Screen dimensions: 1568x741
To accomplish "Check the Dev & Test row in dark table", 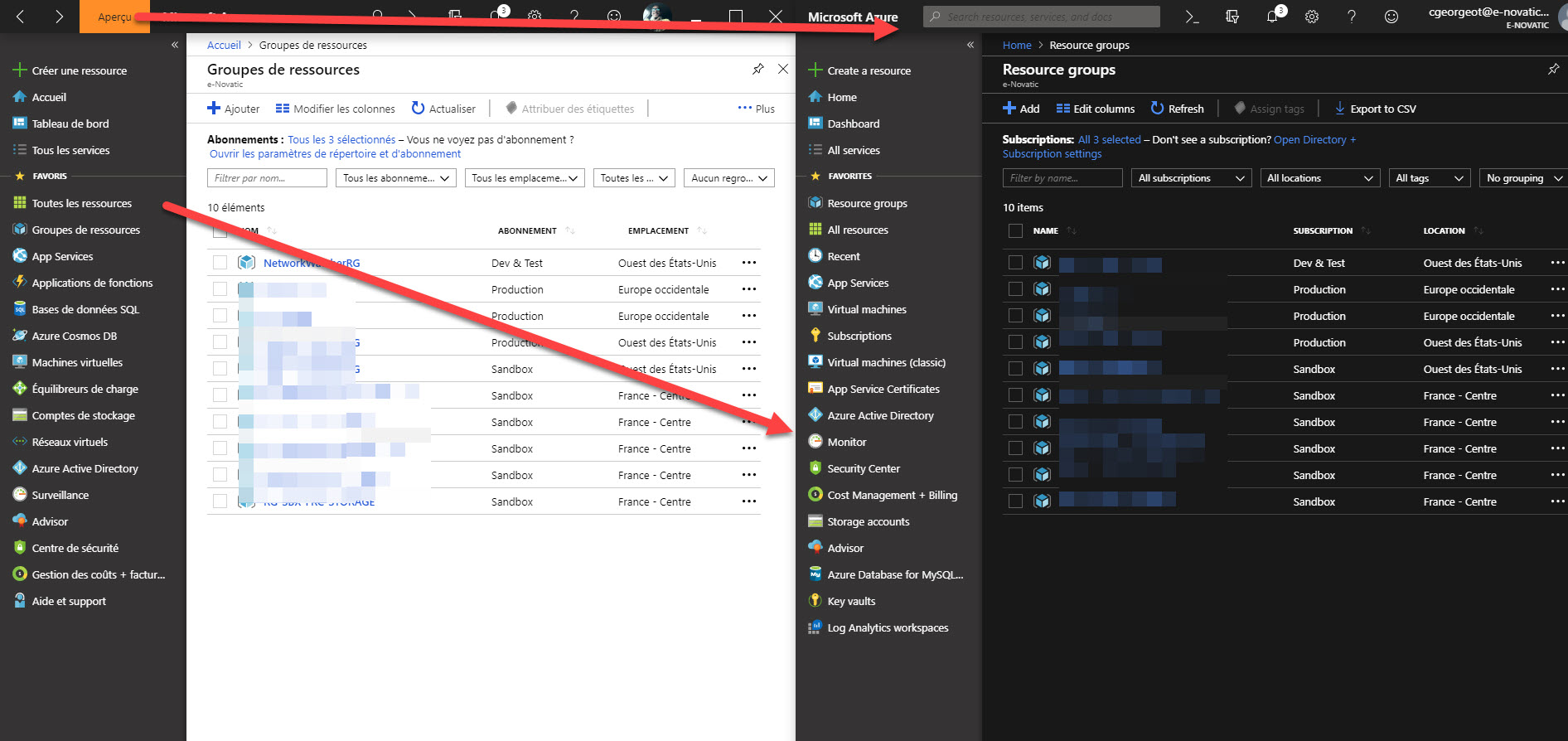I will point(1015,263).
